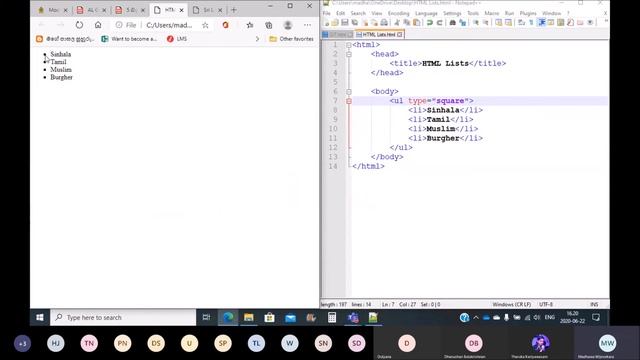
Task: Collapse html tag fold marker line 1
Action: point(349,45)
